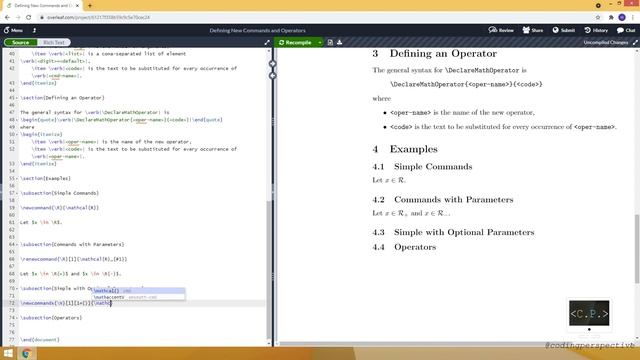Download the compiled PDF
Screen dimensions: 640x360
[x=340, y=42]
